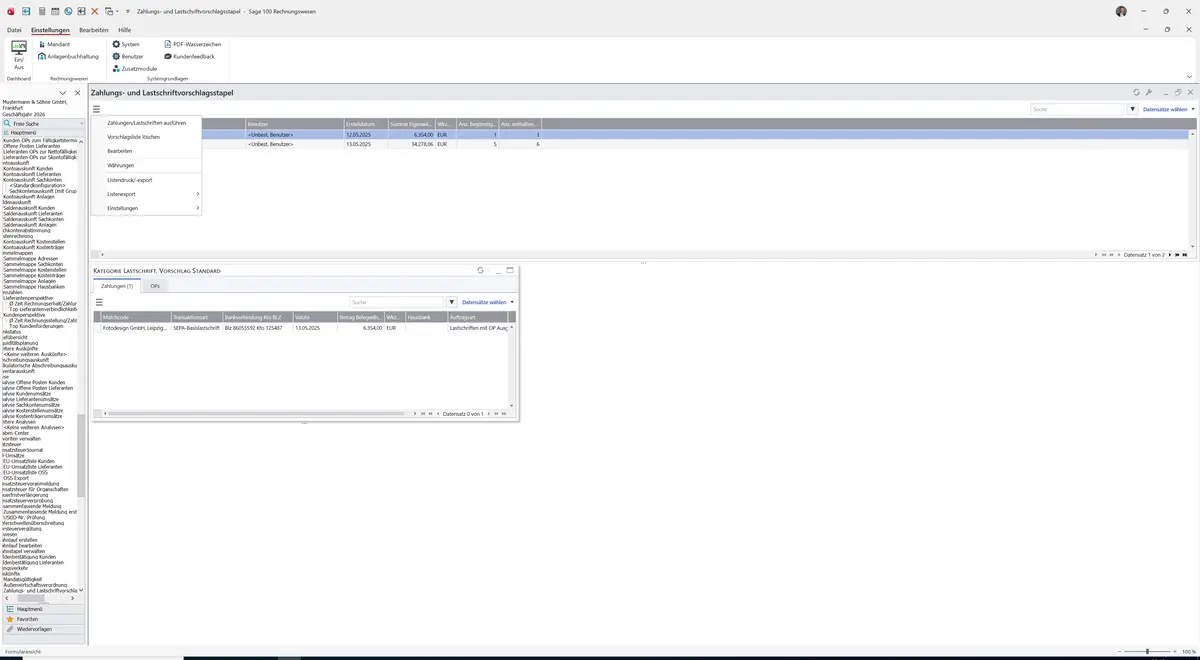Open Mandant settings in the ribbon
This screenshot has width=1200, height=660.
54,44
